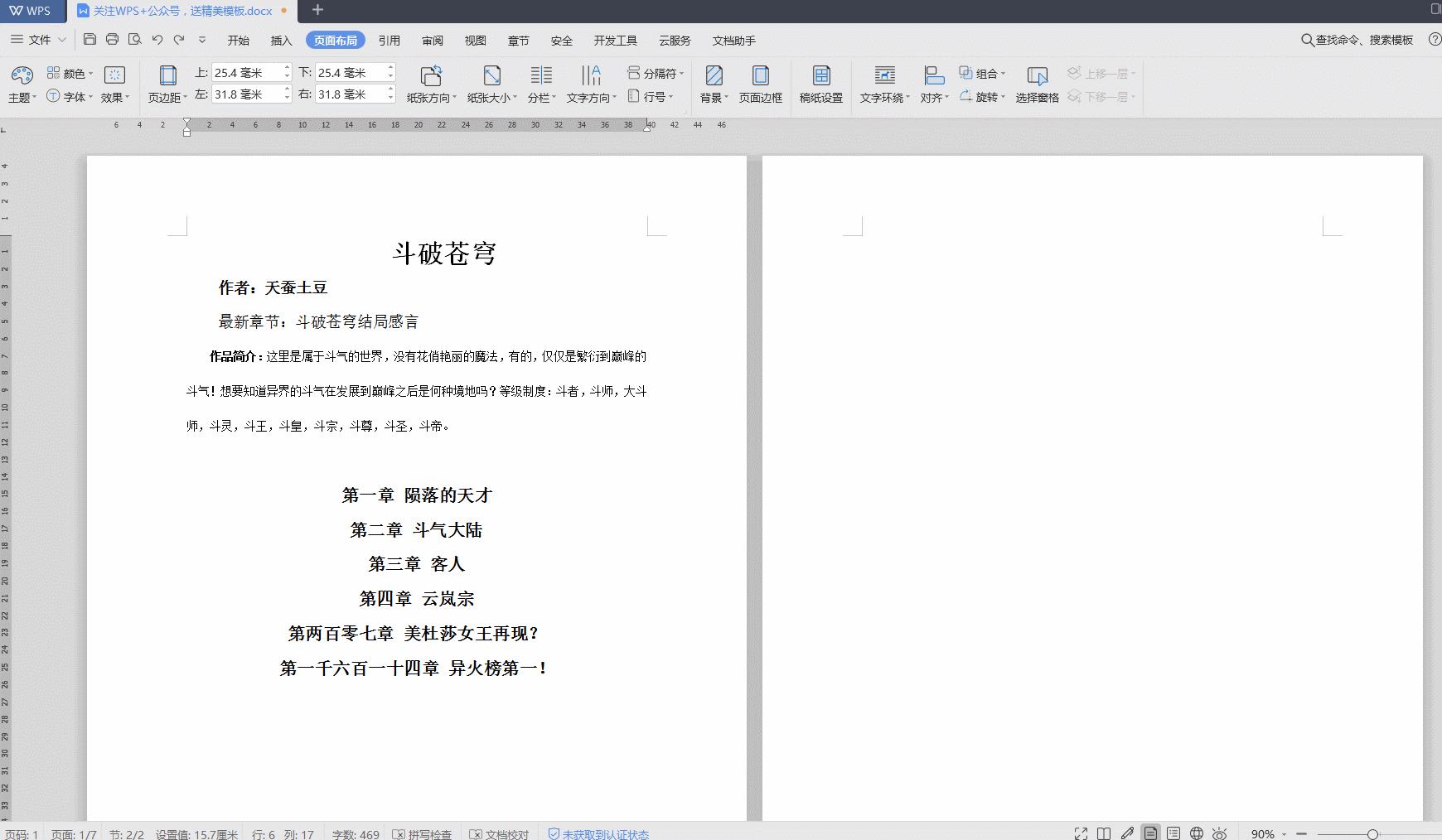Enable eye-protection mode in status bar
This screenshot has height=840, width=1442.
[1220, 833]
